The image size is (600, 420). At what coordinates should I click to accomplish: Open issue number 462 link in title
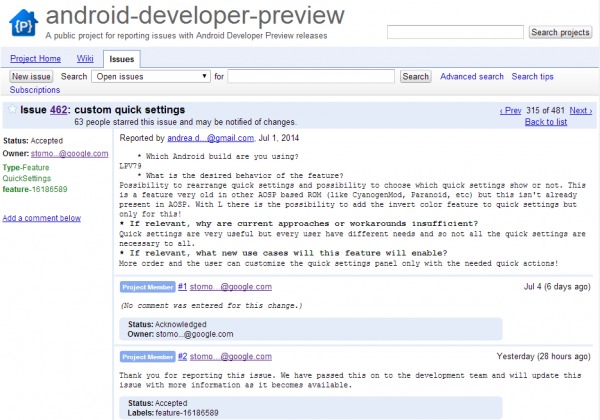tap(59, 110)
